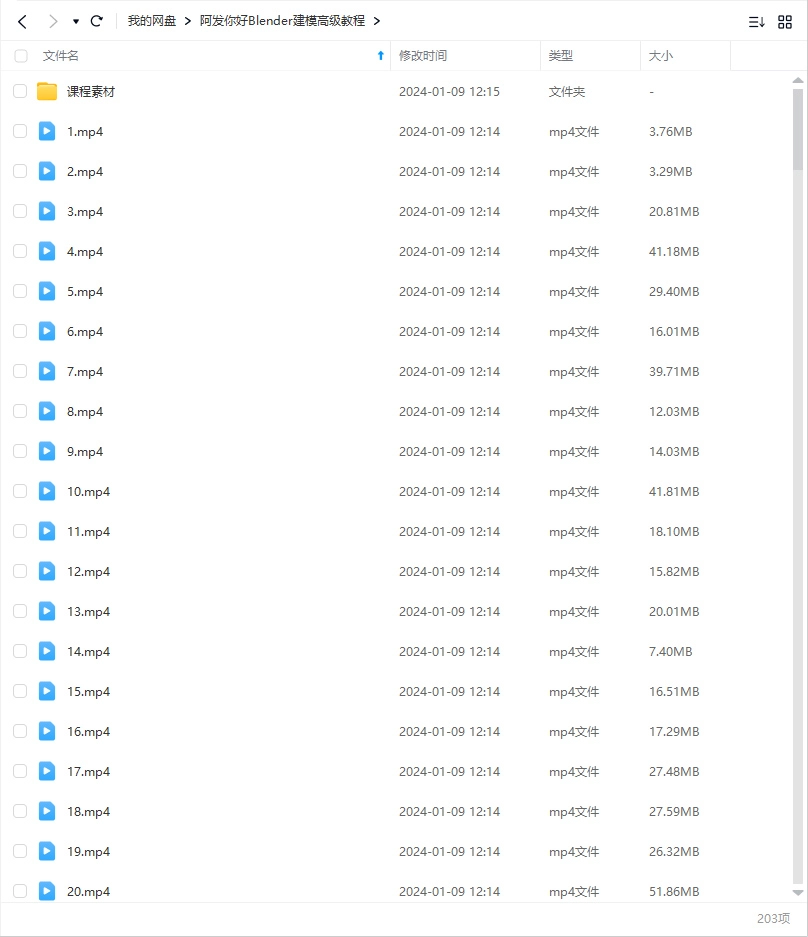Viewport: 808px width, 937px height.
Task: Switch to grid view layout
Action: pos(785,21)
